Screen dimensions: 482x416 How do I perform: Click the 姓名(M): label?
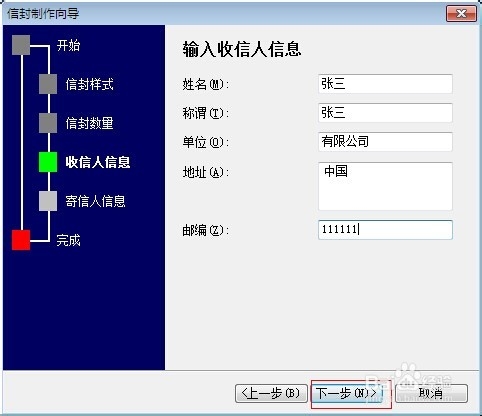coord(206,84)
